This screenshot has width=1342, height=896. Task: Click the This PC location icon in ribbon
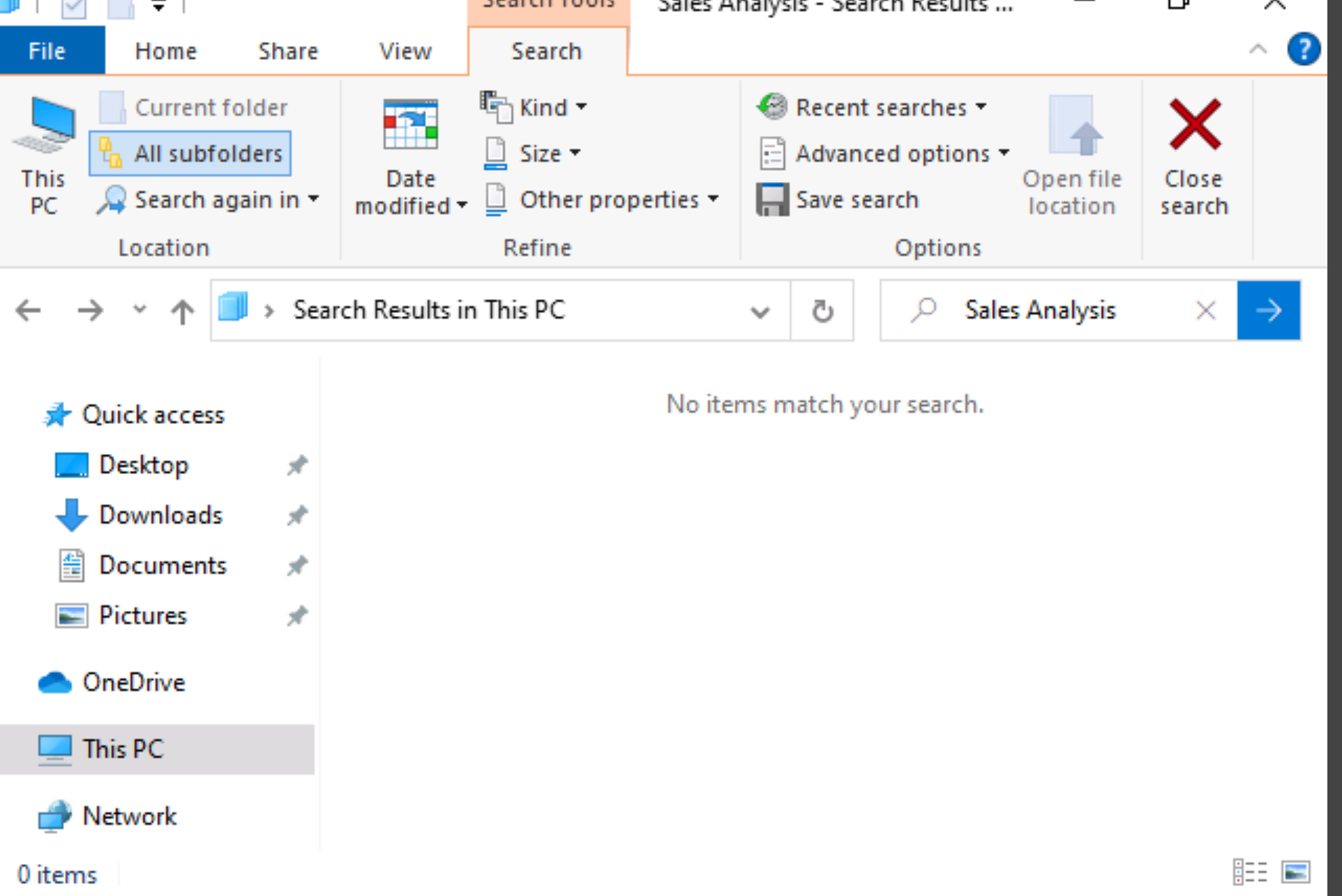(43, 126)
